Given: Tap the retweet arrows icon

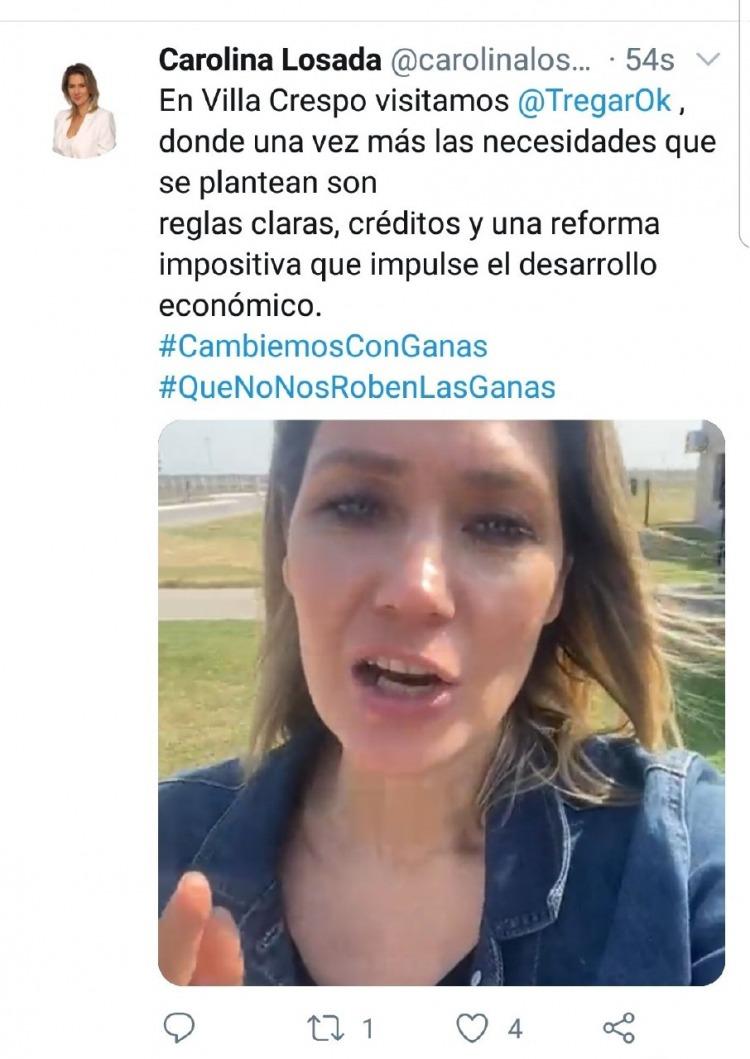Looking at the screenshot, I should [x=326, y=1029].
